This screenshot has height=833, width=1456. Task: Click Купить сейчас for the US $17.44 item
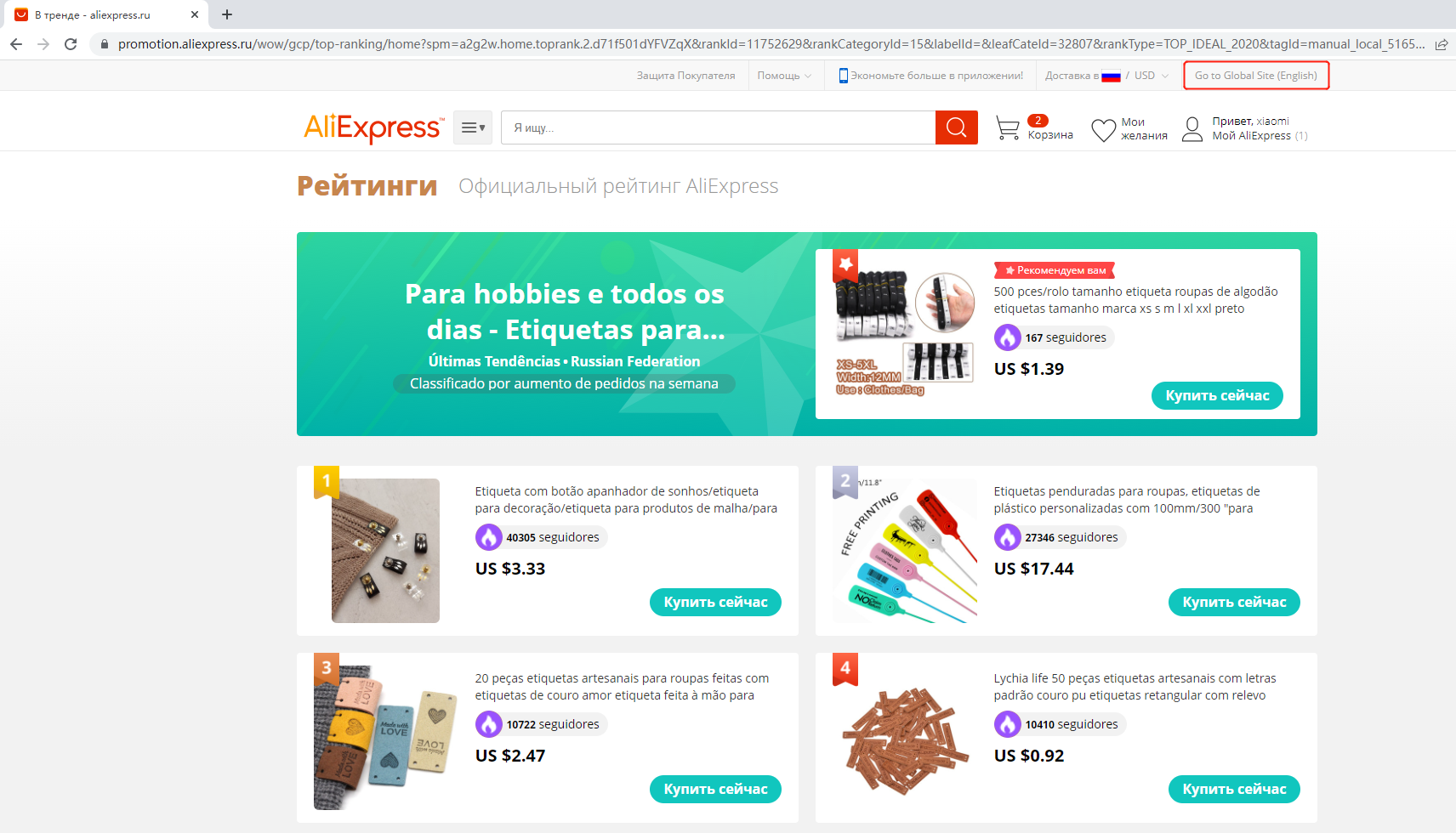[1234, 602]
